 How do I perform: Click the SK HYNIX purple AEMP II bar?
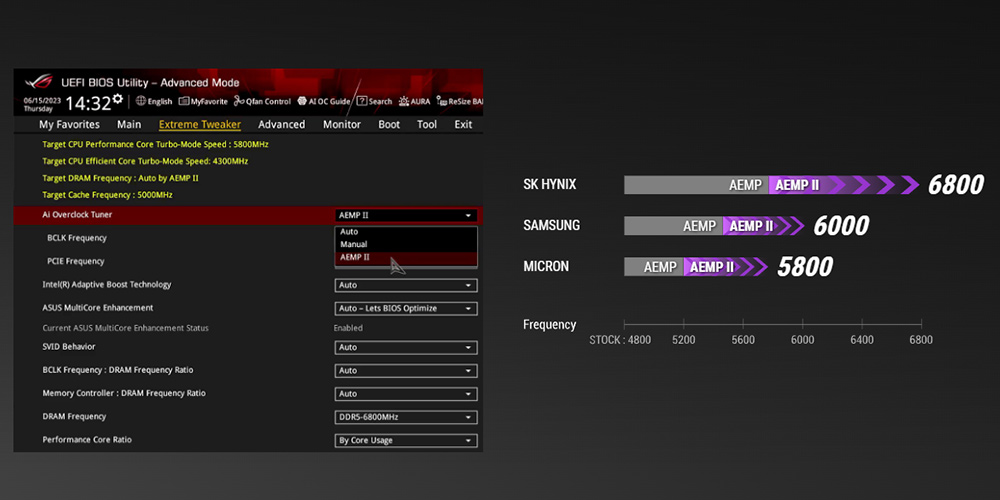pyautogui.click(x=844, y=185)
